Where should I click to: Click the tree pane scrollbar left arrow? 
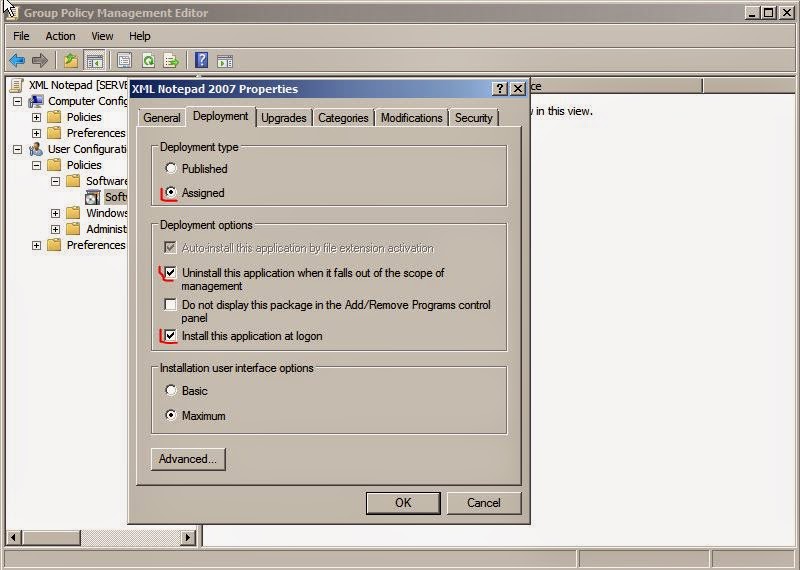(13, 537)
